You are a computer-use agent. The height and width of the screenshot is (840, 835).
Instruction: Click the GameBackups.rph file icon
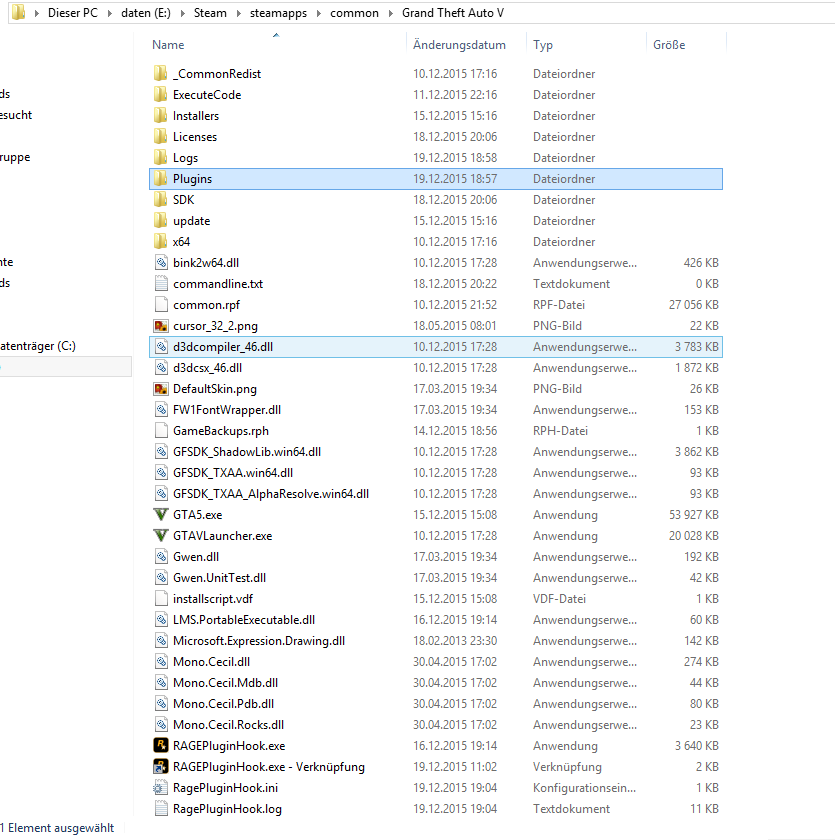[x=161, y=430]
